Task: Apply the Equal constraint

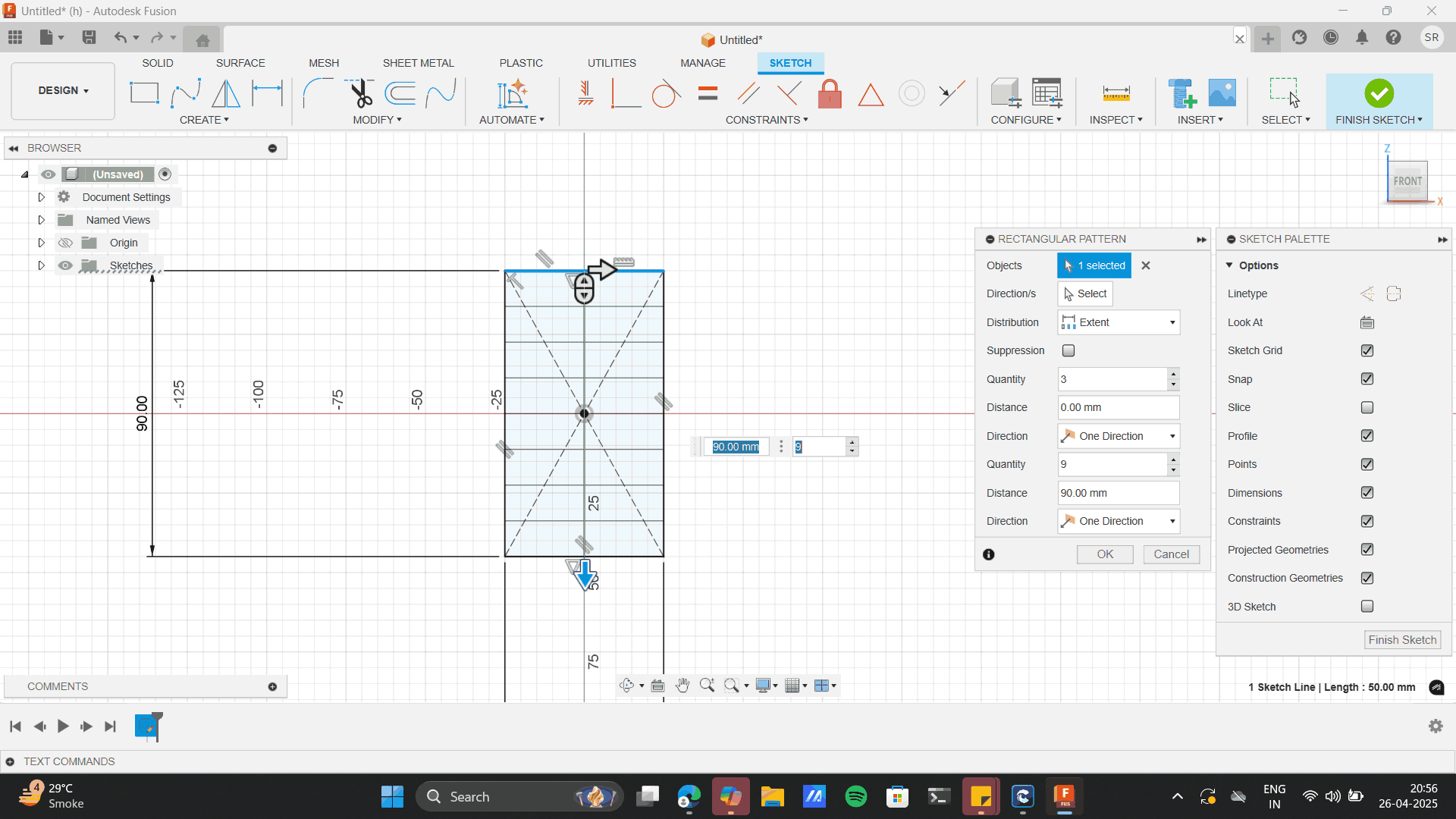Action: click(x=708, y=93)
